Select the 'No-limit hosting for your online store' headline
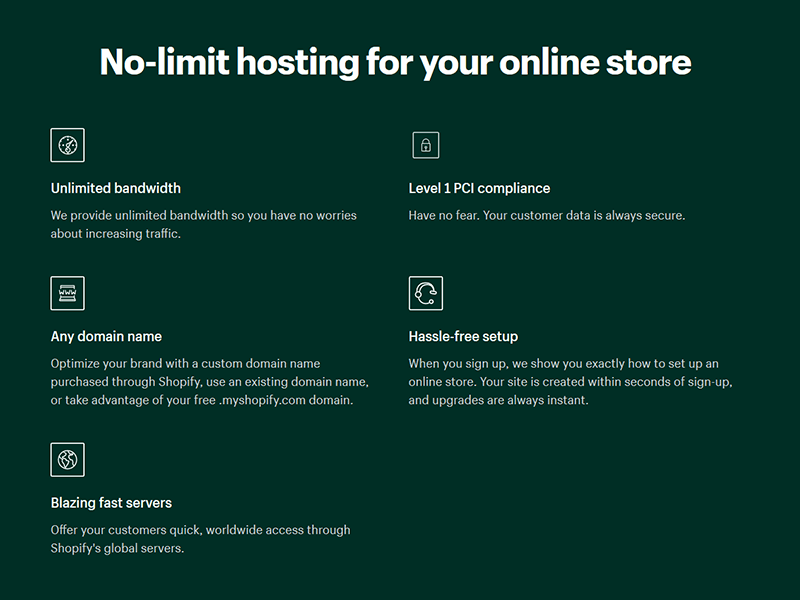The width and height of the screenshot is (800, 600). pyautogui.click(x=395, y=62)
